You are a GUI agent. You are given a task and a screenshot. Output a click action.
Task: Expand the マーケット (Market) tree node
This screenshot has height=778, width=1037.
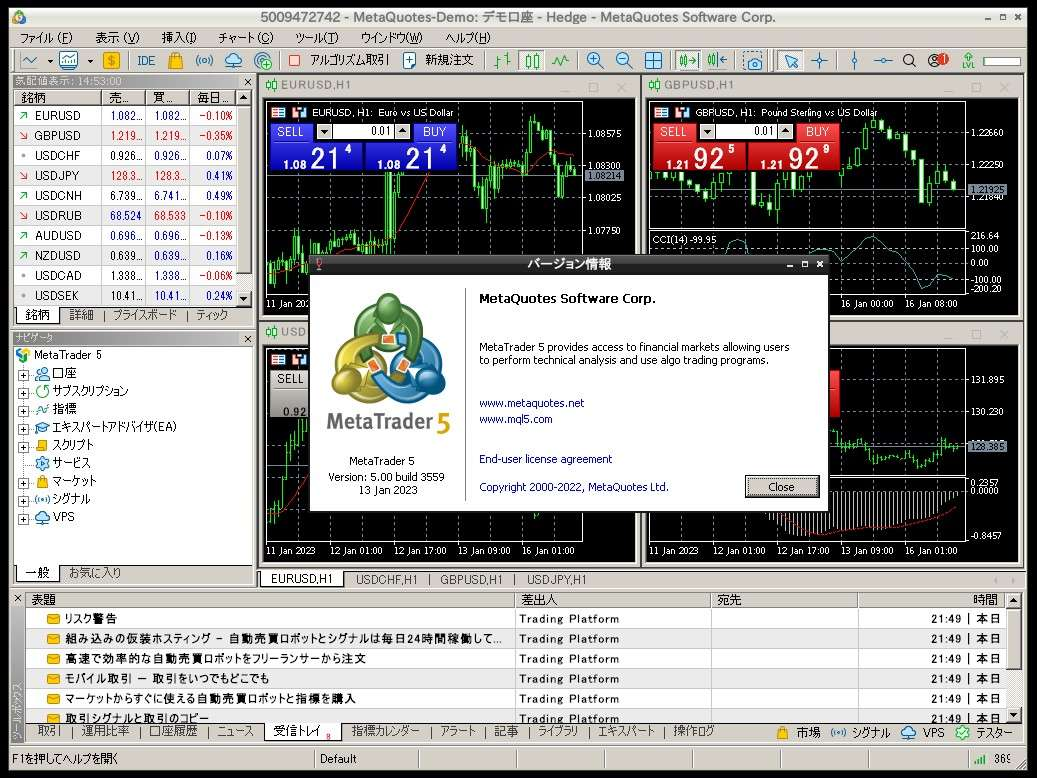pos(23,483)
